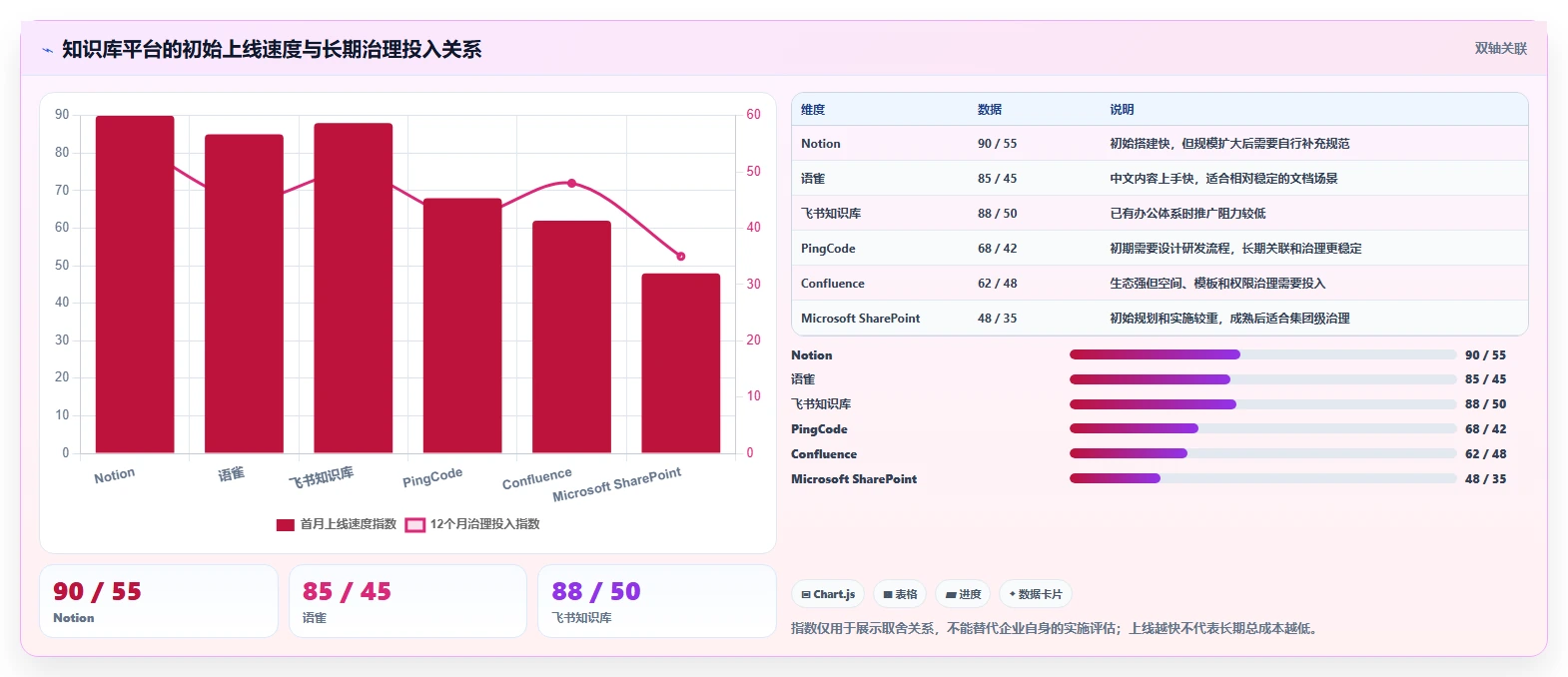Click the 68 / 42 value beside PingCode progress
The height and width of the screenshot is (677, 1568).
pyautogui.click(x=1485, y=429)
